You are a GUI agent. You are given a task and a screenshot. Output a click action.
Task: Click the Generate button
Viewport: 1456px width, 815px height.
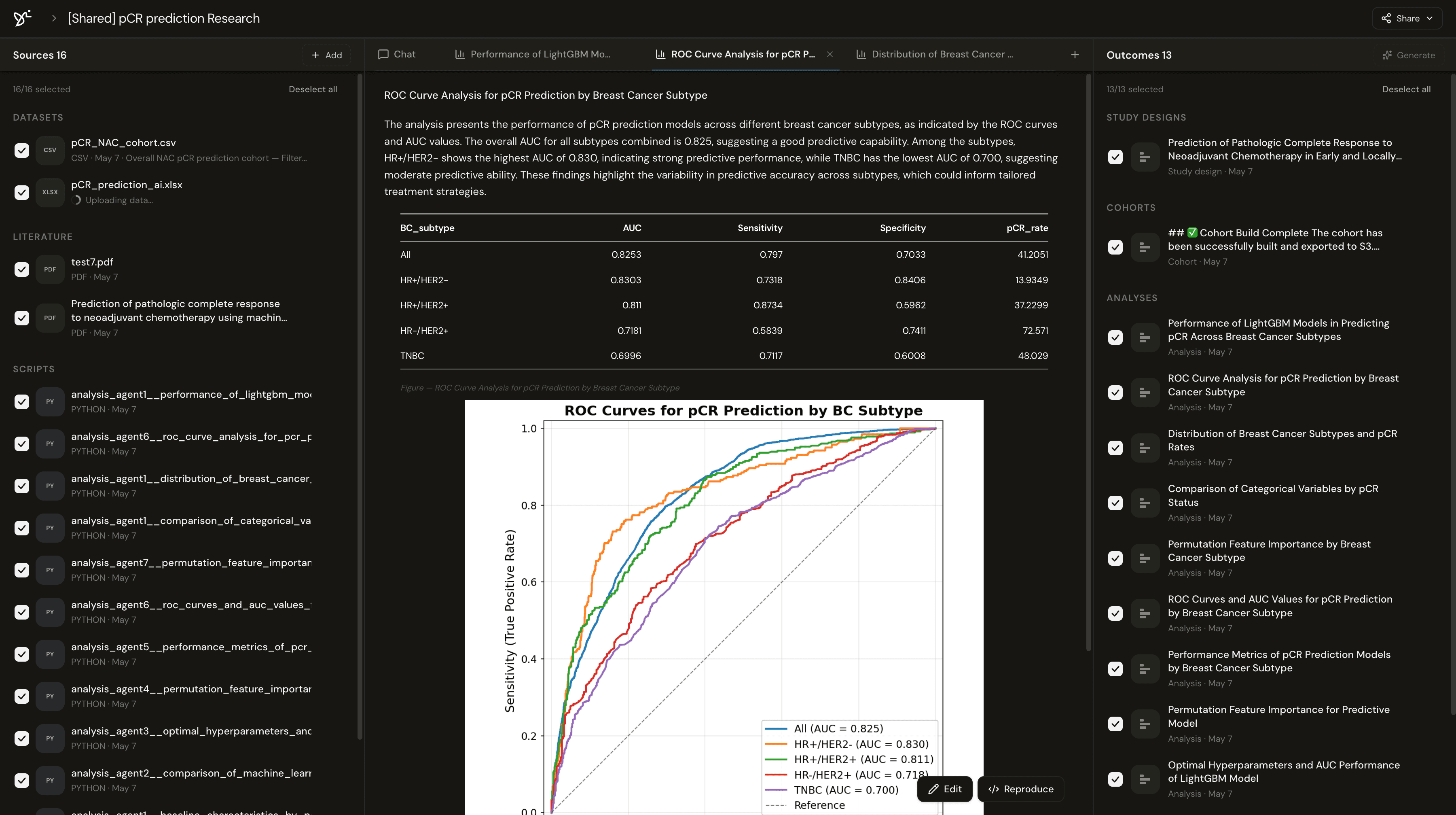1409,55
